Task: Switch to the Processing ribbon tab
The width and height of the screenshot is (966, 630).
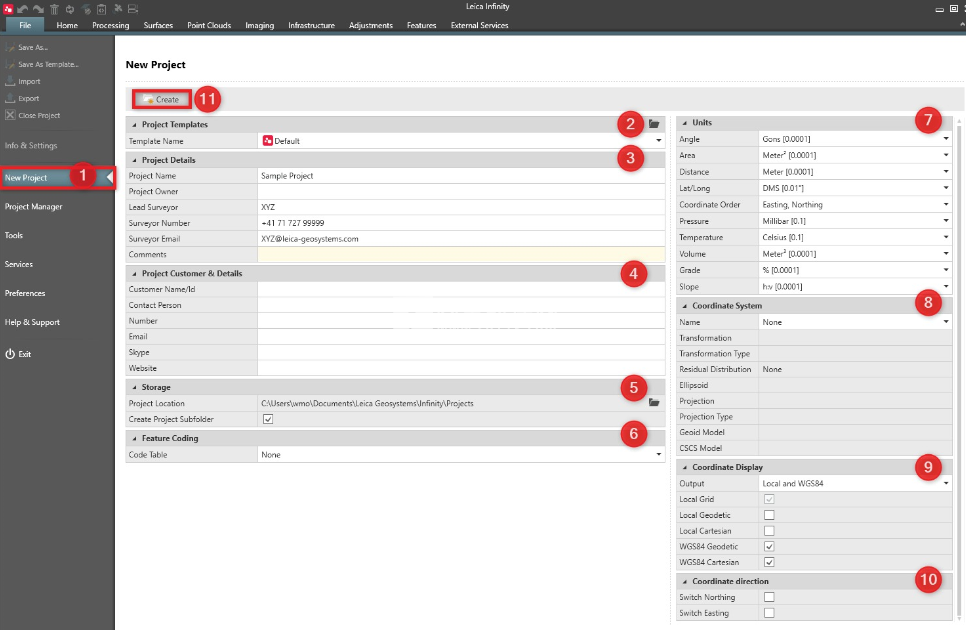Action: pyautogui.click(x=111, y=25)
